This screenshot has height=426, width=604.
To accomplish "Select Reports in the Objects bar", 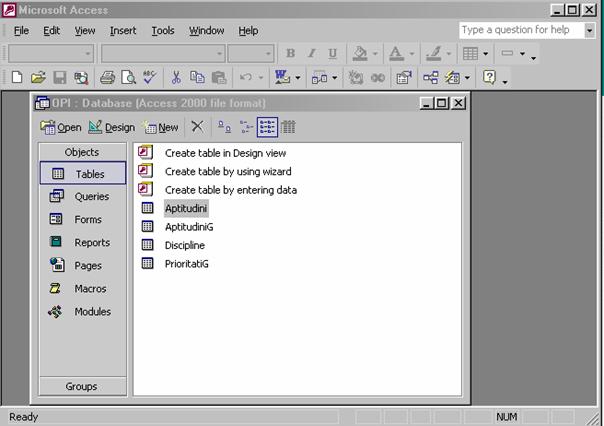I will point(82,242).
